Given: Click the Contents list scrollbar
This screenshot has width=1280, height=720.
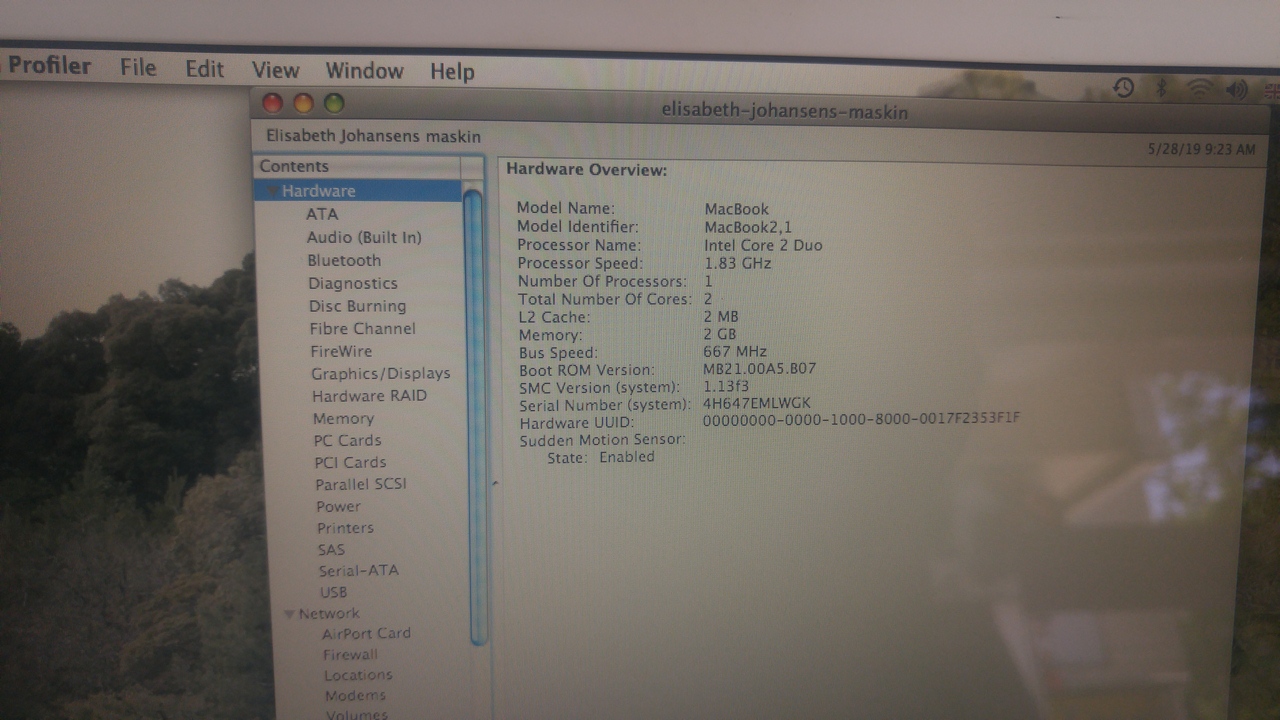Looking at the screenshot, I should 474,416.
